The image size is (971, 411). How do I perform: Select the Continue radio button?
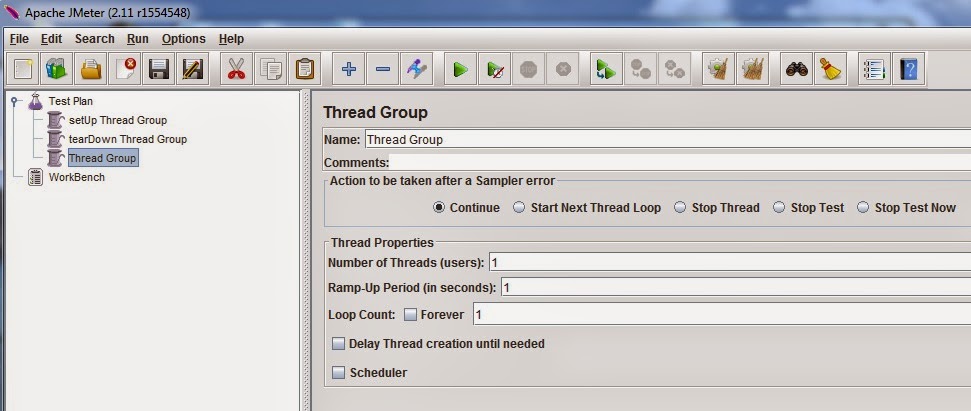[439, 207]
